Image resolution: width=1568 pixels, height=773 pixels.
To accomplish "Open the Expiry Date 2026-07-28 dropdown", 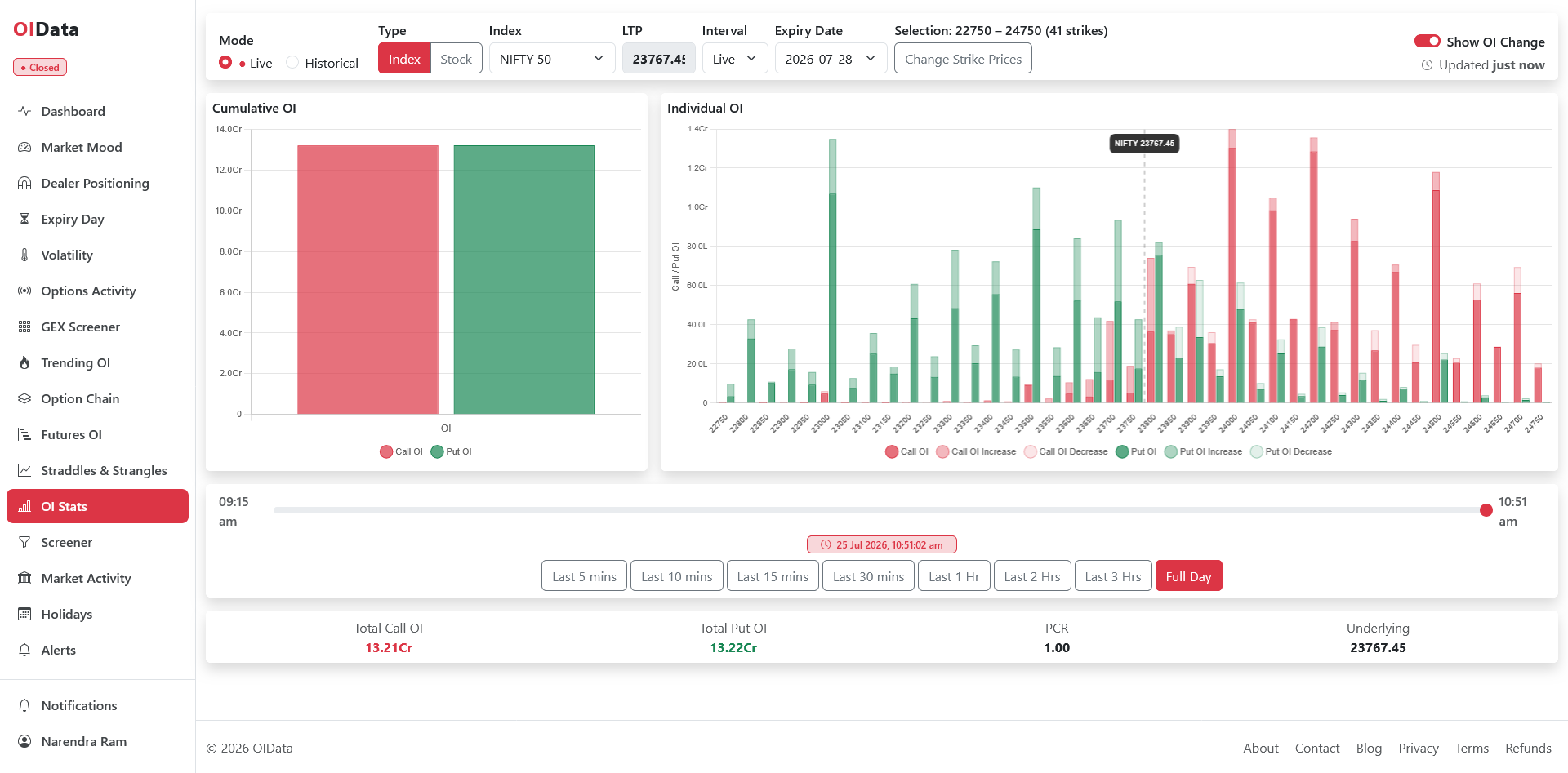I will pos(831,59).
